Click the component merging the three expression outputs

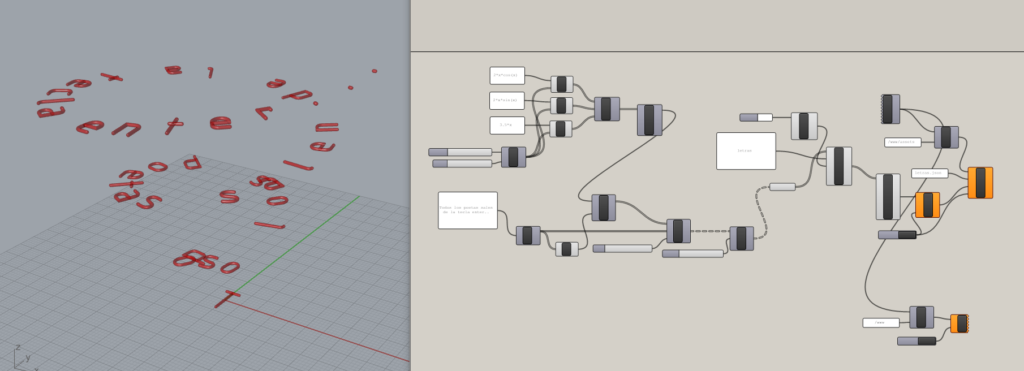click(x=607, y=109)
